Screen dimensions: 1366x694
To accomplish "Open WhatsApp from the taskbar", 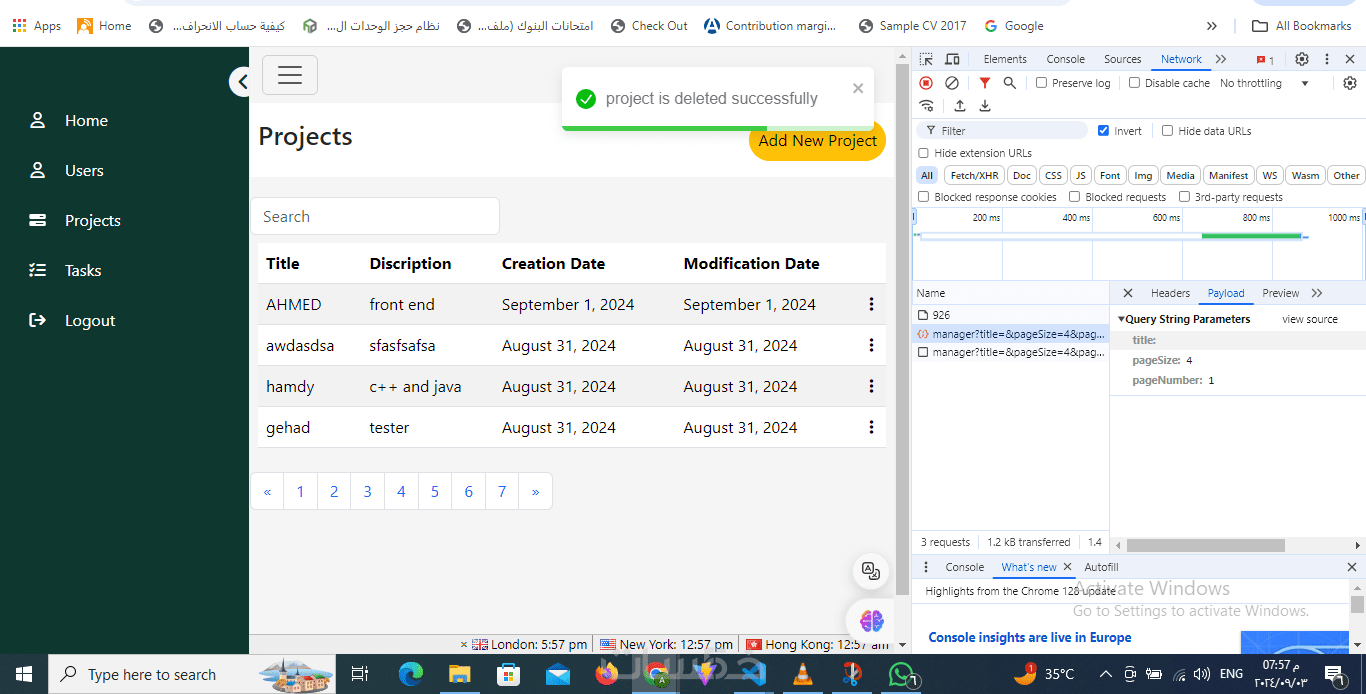I will tap(902, 674).
